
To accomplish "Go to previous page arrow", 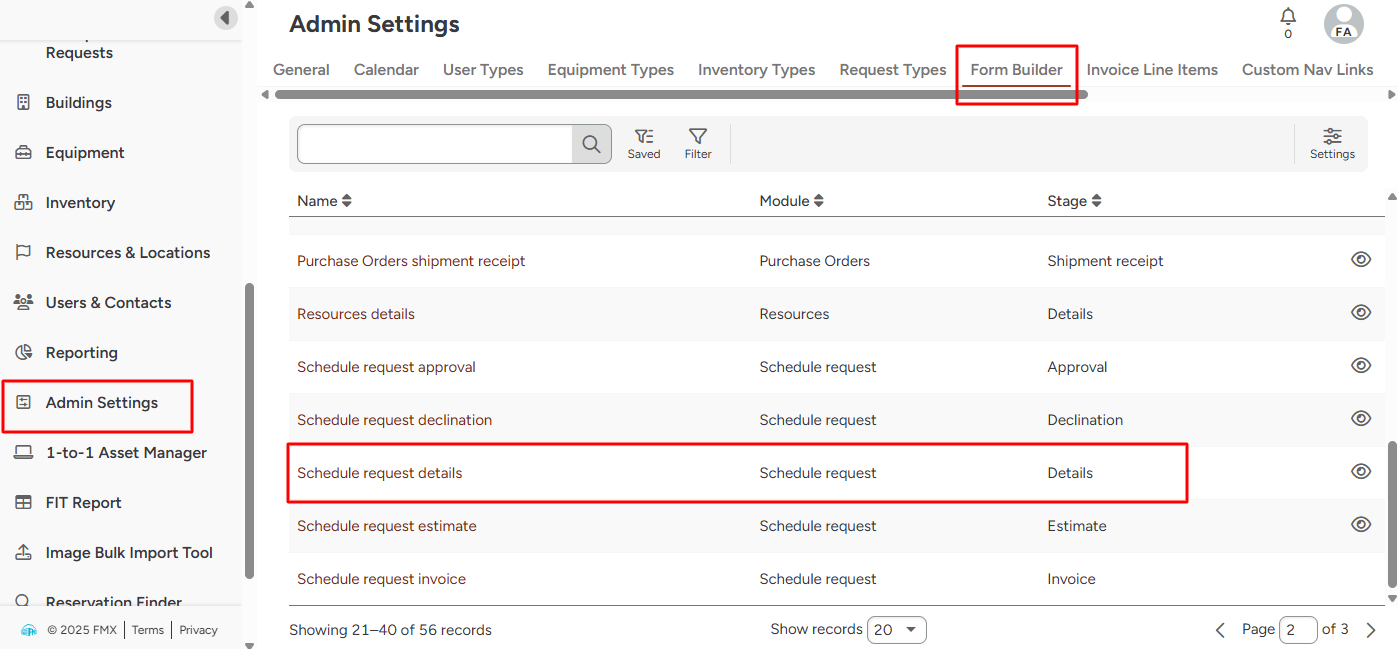I will pyautogui.click(x=1220, y=630).
